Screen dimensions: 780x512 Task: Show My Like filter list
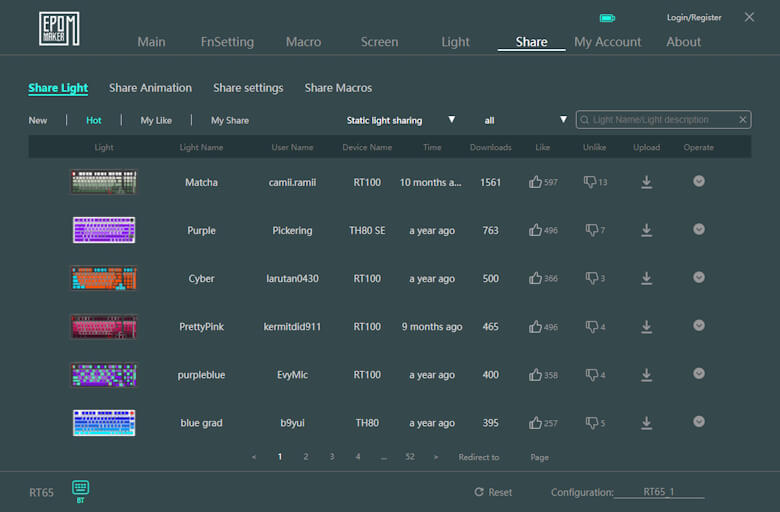point(156,120)
